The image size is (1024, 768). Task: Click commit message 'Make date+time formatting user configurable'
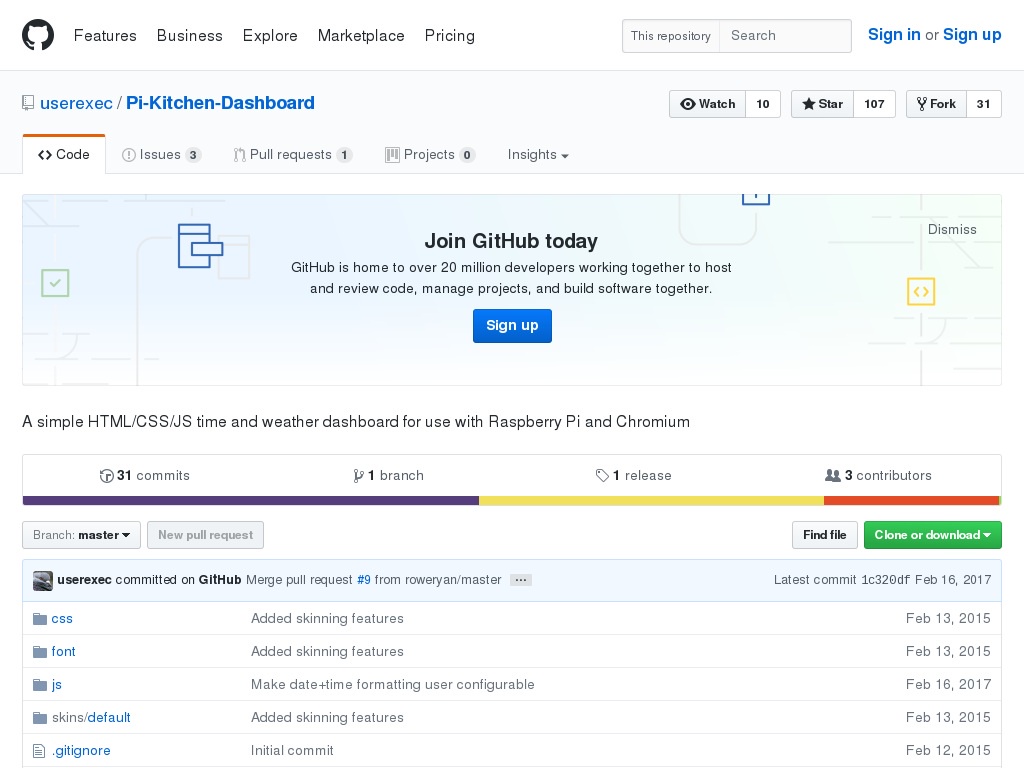(392, 684)
